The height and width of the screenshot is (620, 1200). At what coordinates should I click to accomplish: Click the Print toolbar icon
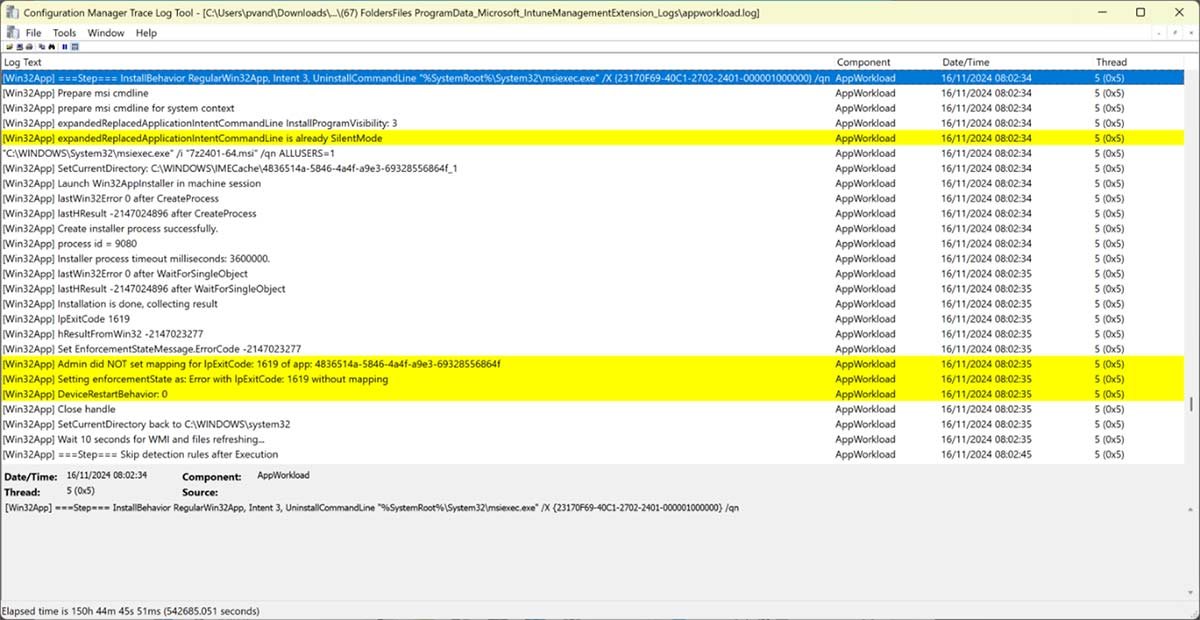(x=29, y=46)
